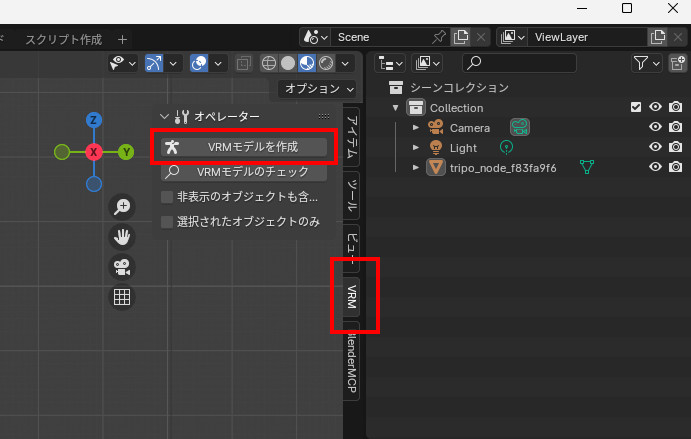691x439 pixels.
Task: Click the solid white shading sphere
Action: (x=288, y=63)
